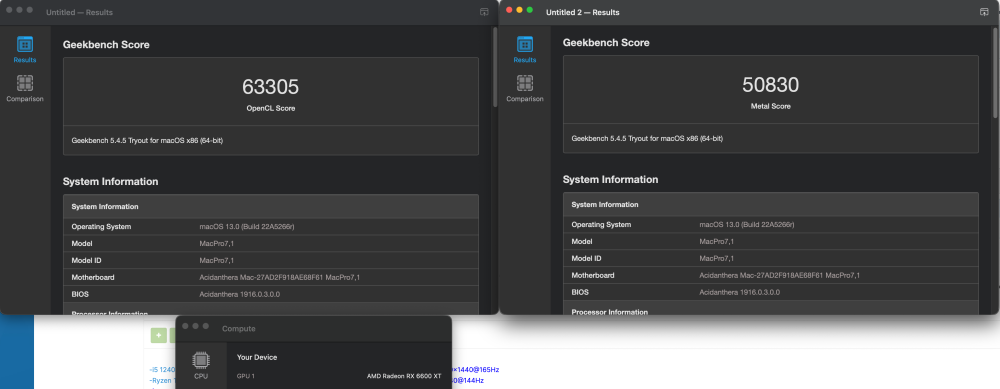The image size is (1000, 389).
Task: Close the Untitled Results window
Action: pyautogui.click(x=9, y=10)
